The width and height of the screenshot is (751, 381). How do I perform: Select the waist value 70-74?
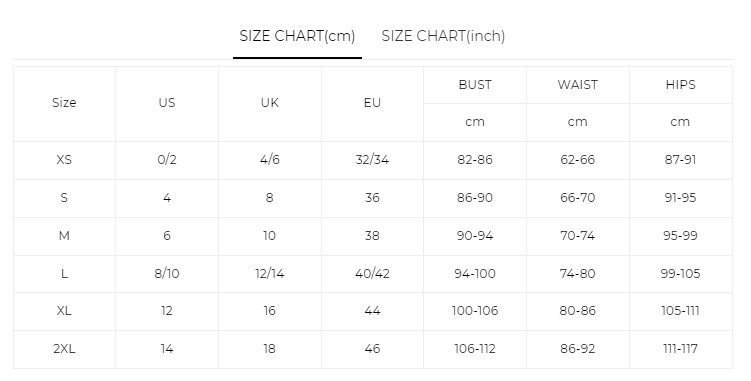[x=578, y=236]
